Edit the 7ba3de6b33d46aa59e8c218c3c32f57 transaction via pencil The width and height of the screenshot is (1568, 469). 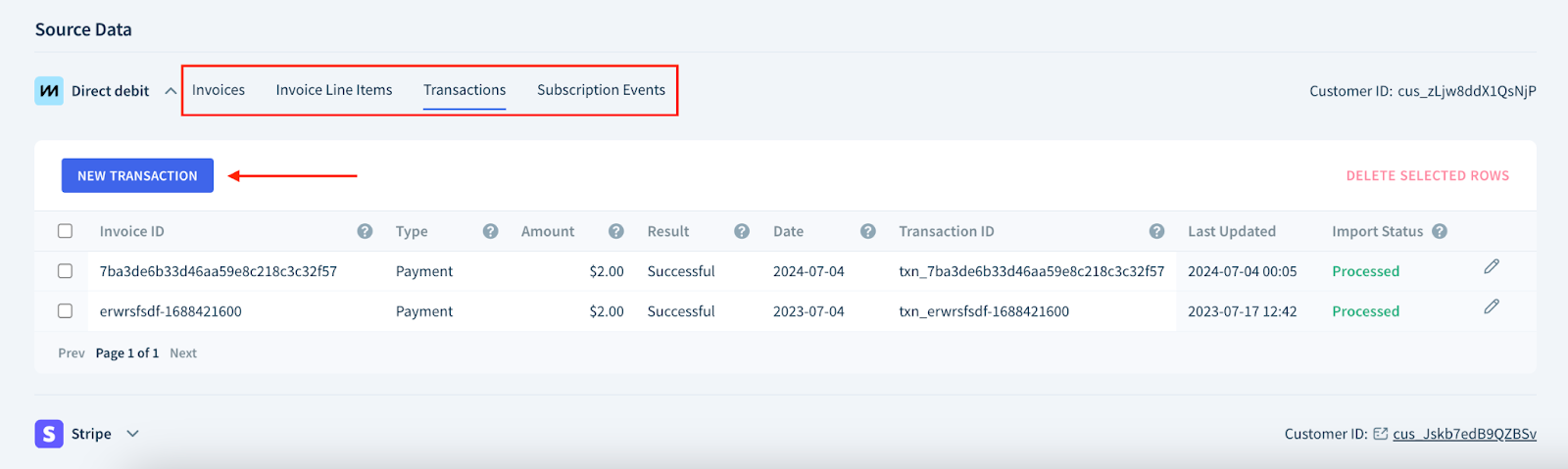tap(1492, 266)
